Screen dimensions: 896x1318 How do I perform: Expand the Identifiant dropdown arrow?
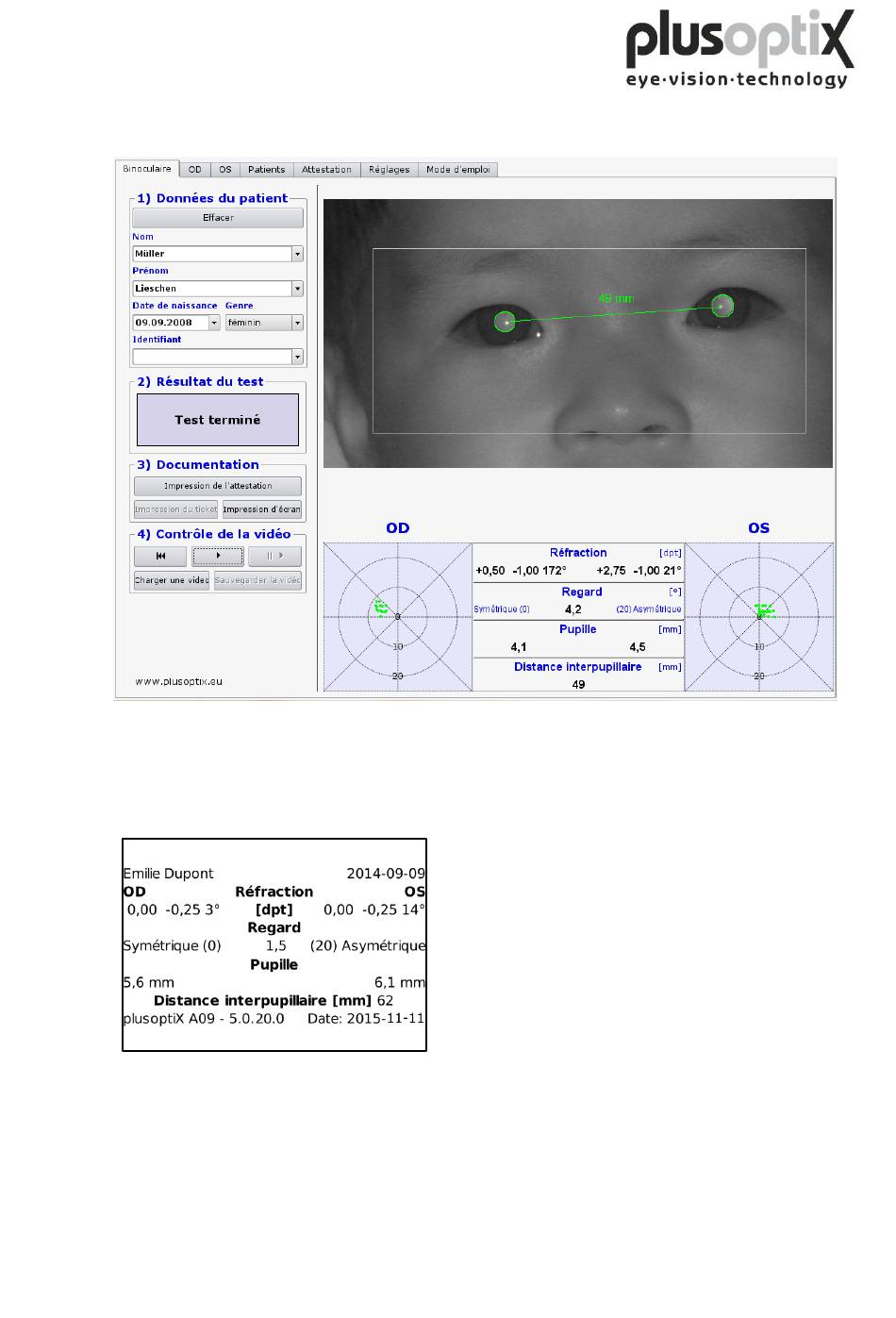[297, 357]
